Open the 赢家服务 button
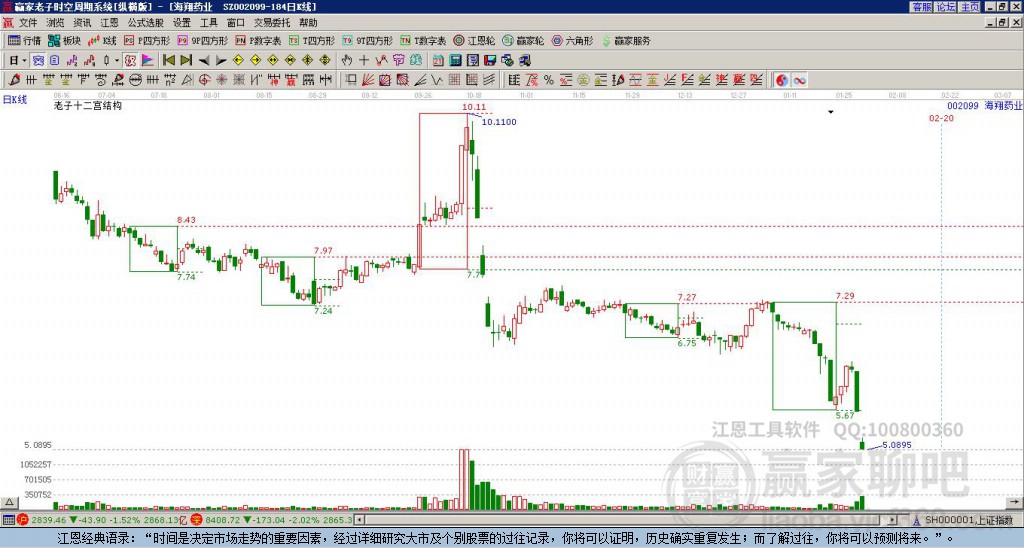This screenshot has height=548, width=1024. click(x=625, y=40)
